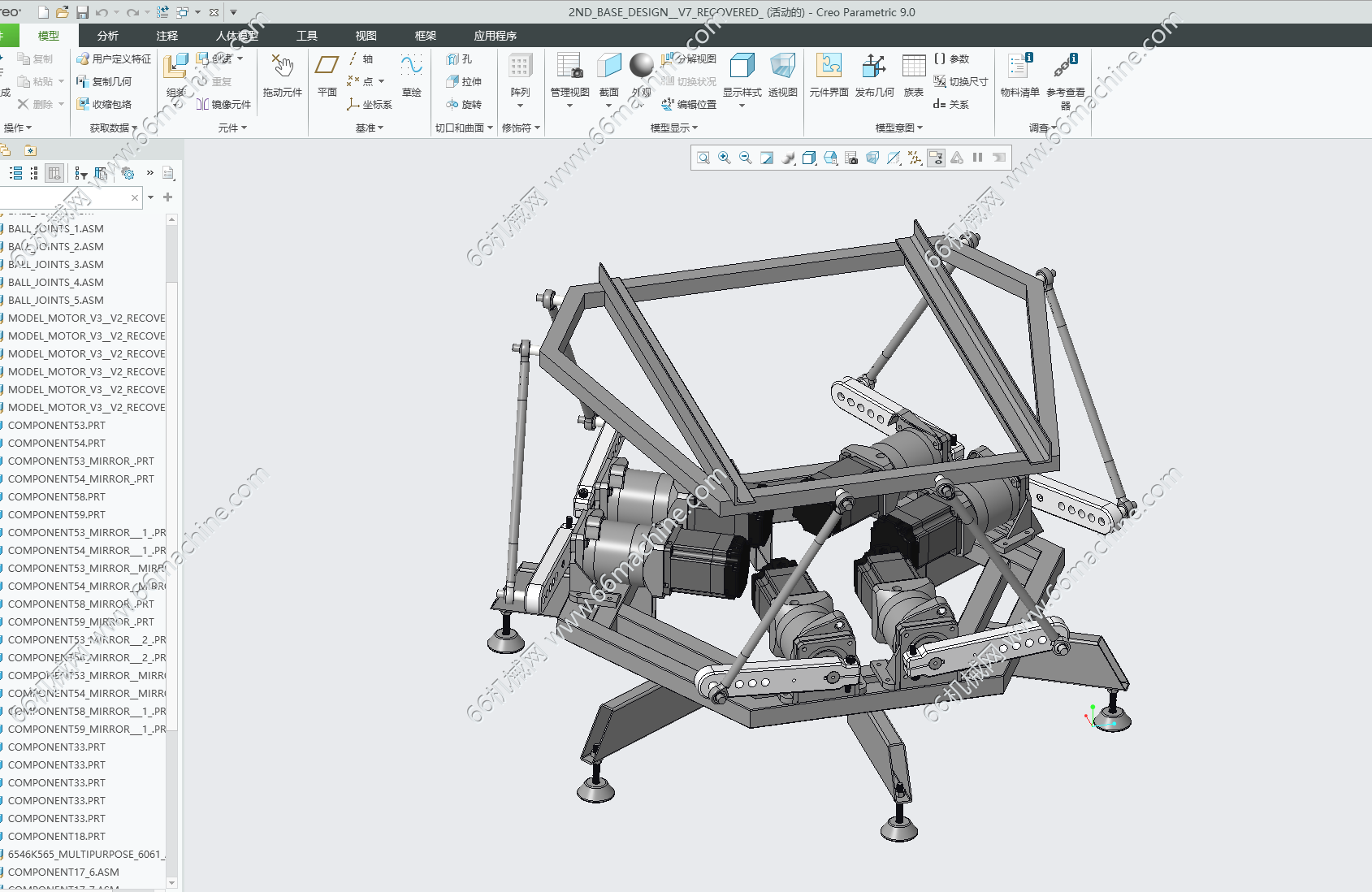Expand the Pattern (阵列) dropdown arrow
Image resolution: width=1372 pixels, height=892 pixels.
520,106
